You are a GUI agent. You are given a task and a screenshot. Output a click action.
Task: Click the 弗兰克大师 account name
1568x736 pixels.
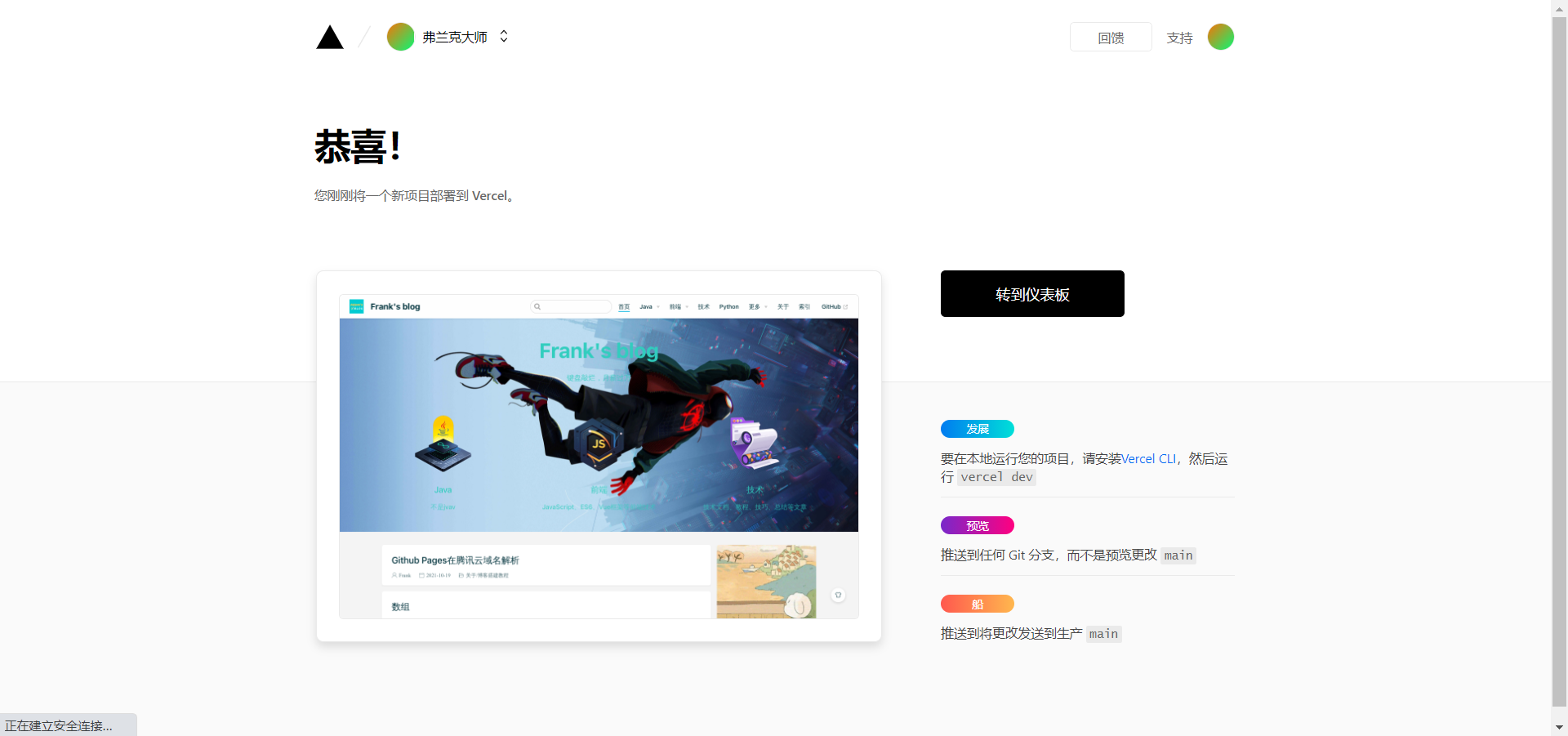click(455, 38)
